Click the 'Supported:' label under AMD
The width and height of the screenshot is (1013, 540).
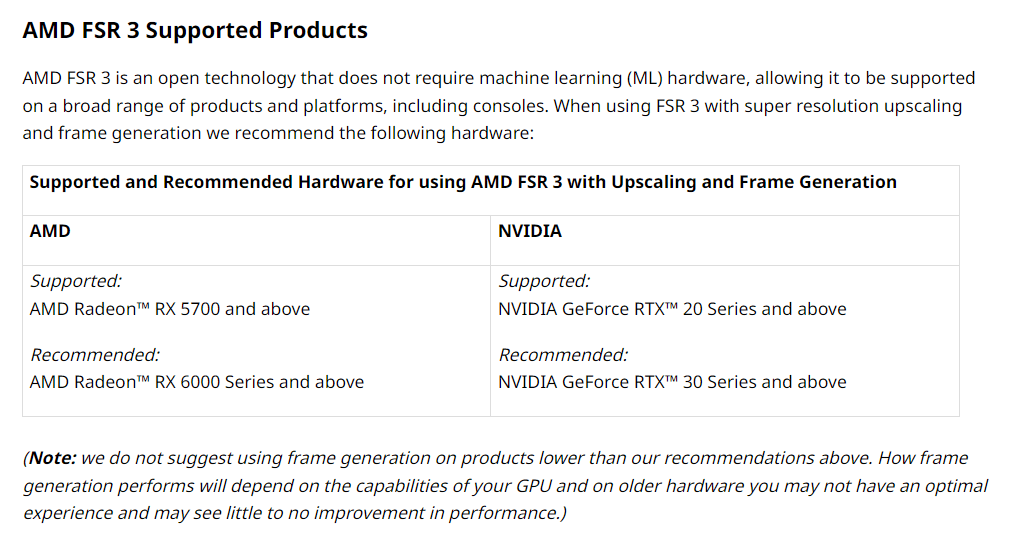coord(76,281)
